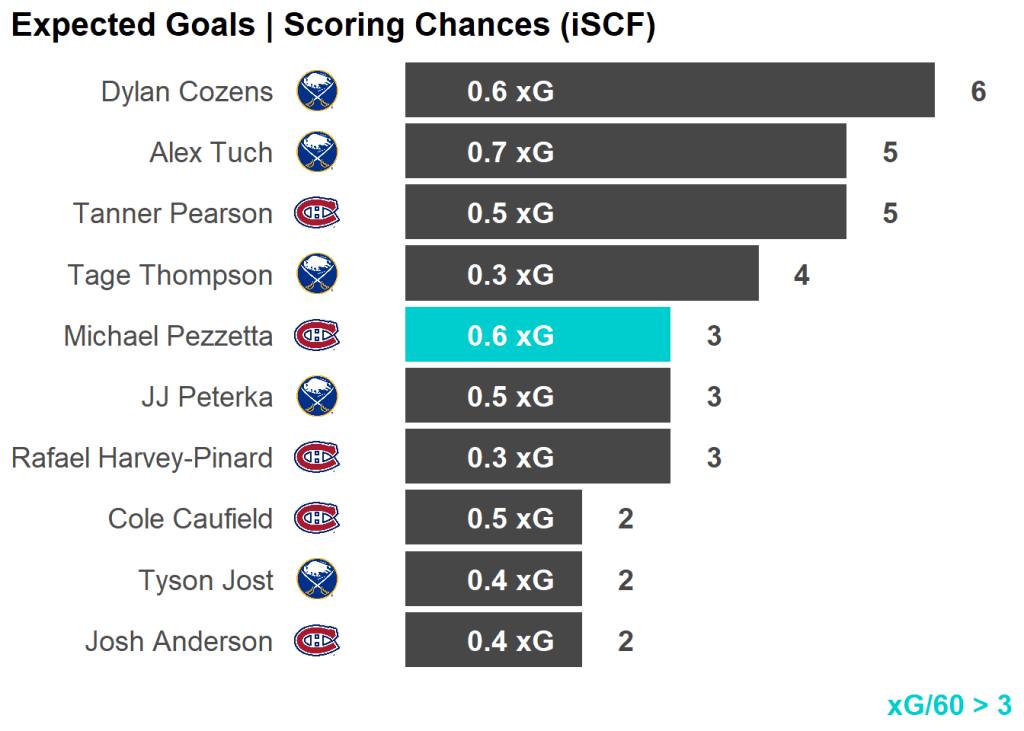Click the Sabres logo next to JJ Peterka
This screenshot has height=731, width=1024.
pyautogui.click(x=317, y=396)
